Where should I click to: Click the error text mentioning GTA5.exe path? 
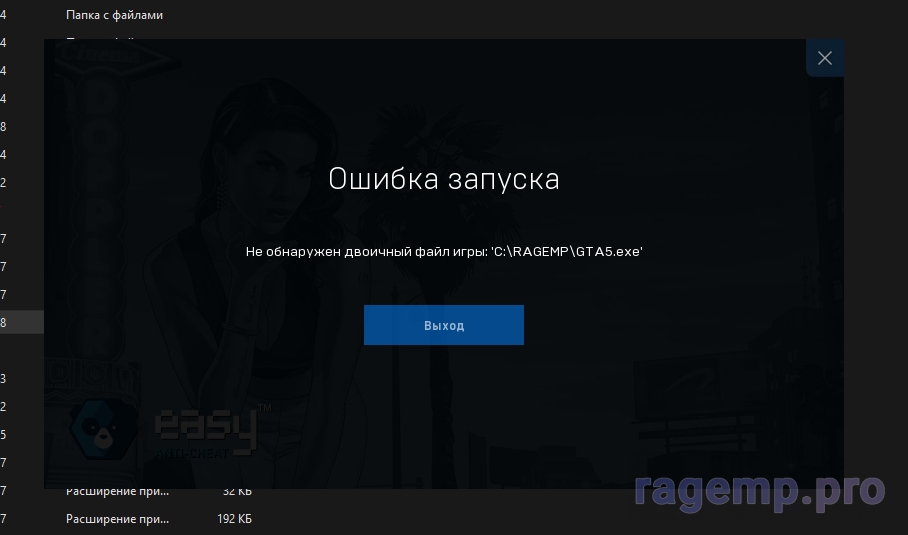pyautogui.click(x=444, y=251)
